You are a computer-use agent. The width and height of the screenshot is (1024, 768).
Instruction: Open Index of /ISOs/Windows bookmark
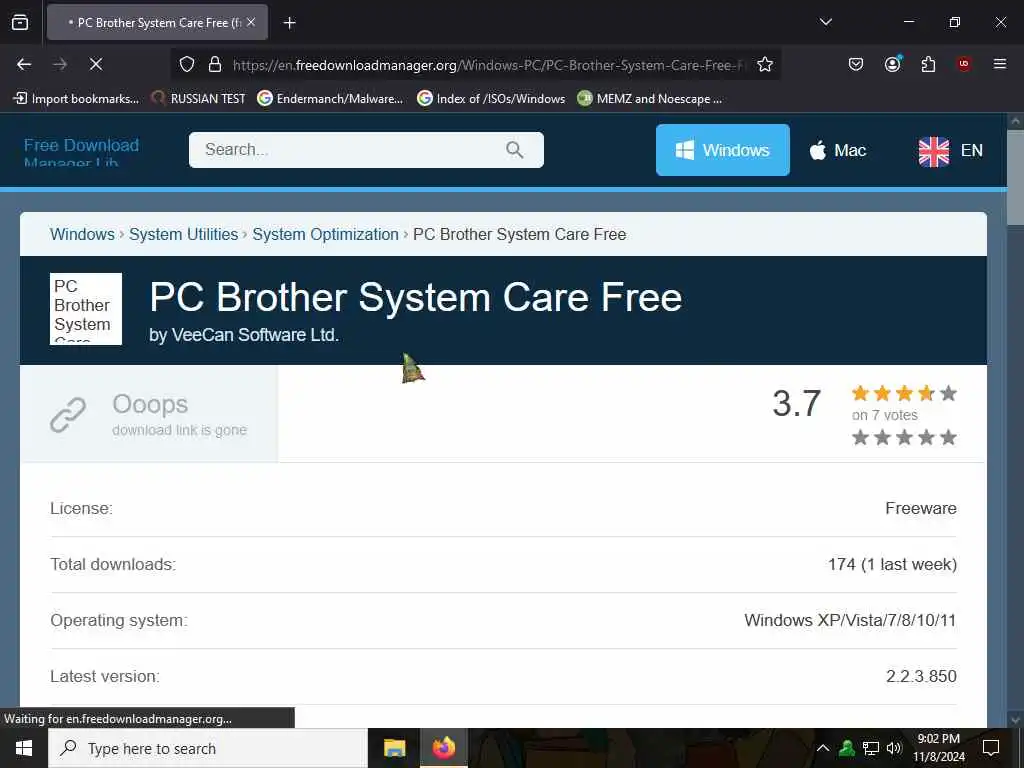491,99
